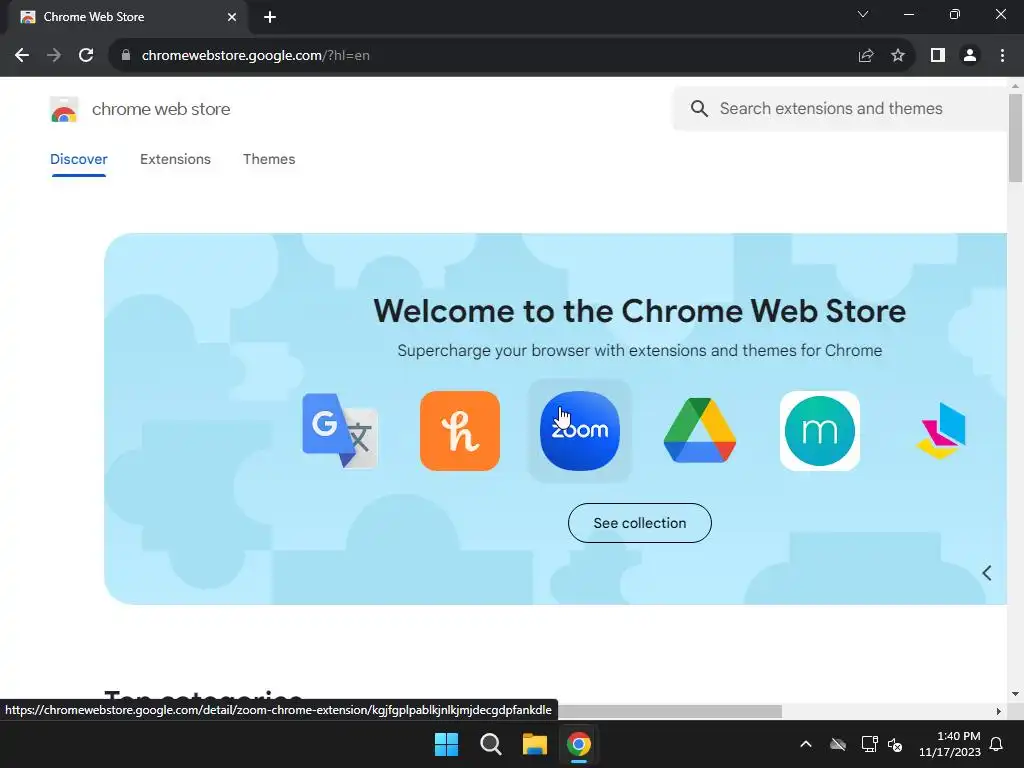This screenshot has height=768, width=1024.
Task: Click the address bar URL
Action: [x=255, y=56]
